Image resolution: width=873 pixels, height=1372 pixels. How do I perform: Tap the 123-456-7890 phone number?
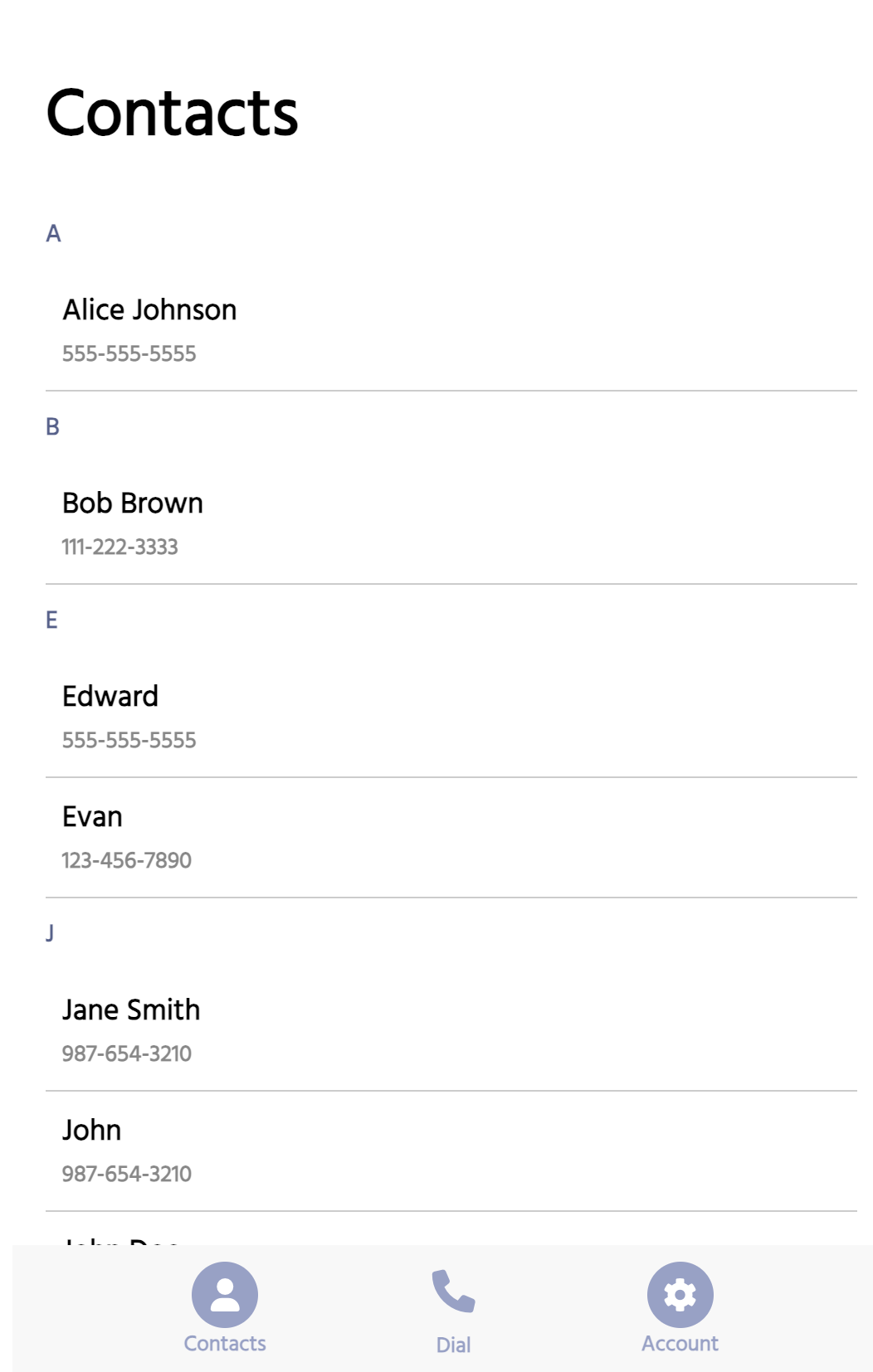click(127, 861)
